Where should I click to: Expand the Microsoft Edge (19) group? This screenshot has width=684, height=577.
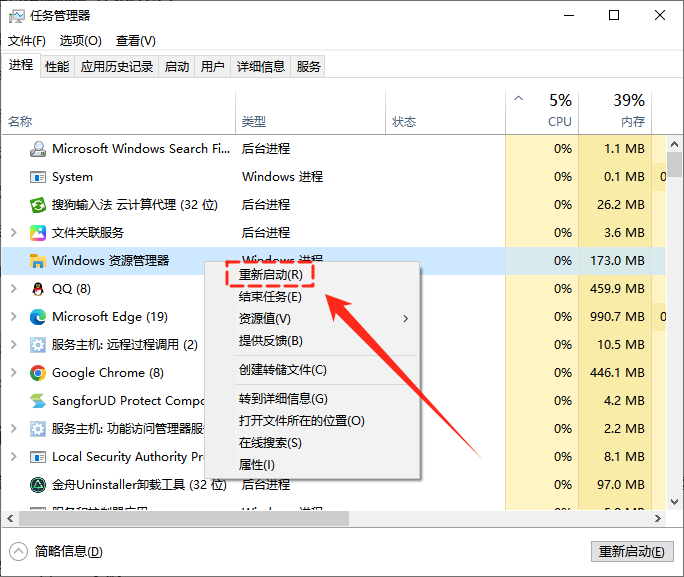14,317
